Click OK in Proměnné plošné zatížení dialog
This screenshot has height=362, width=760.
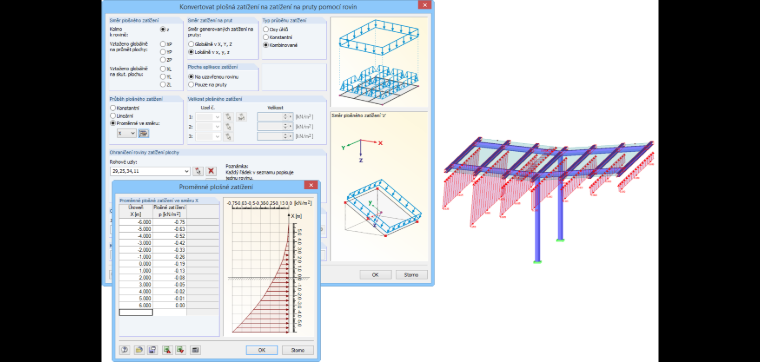(262, 350)
